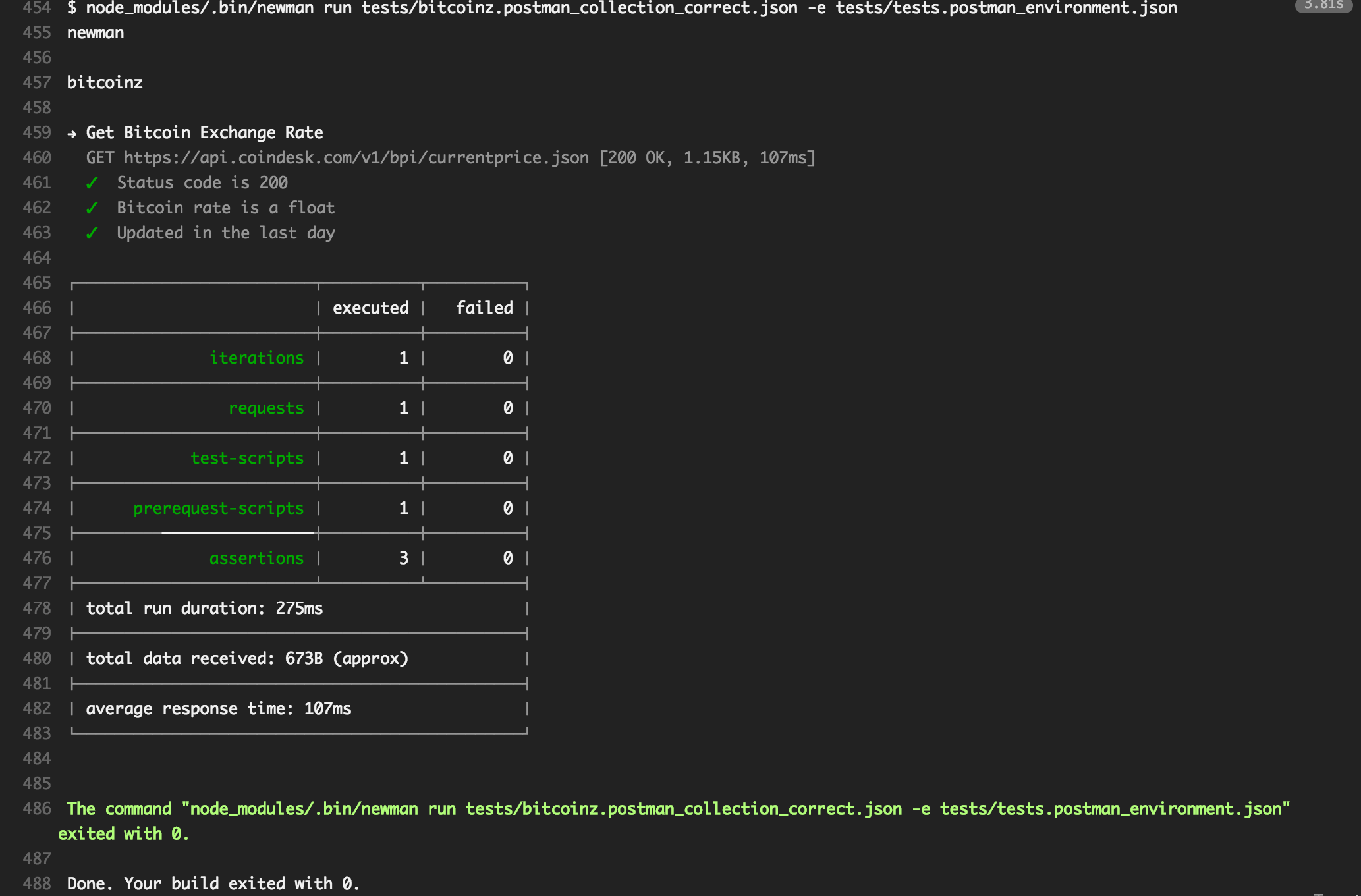Jump to log line number 486

pyautogui.click(x=37, y=808)
